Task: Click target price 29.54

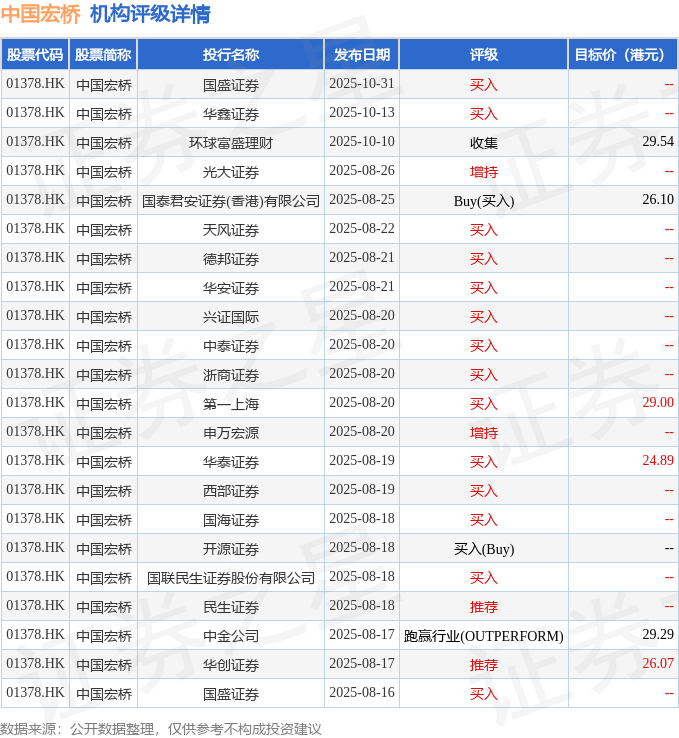Action: (658, 142)
